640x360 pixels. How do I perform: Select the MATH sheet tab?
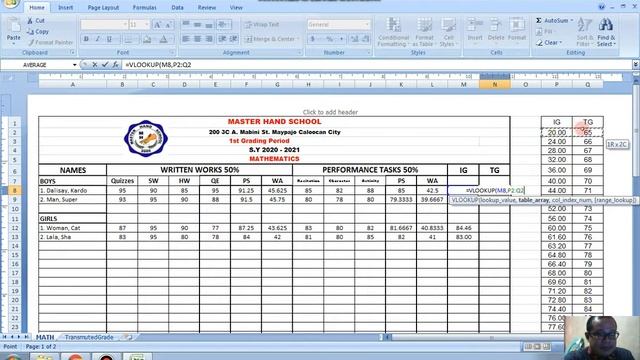point(45,337)
